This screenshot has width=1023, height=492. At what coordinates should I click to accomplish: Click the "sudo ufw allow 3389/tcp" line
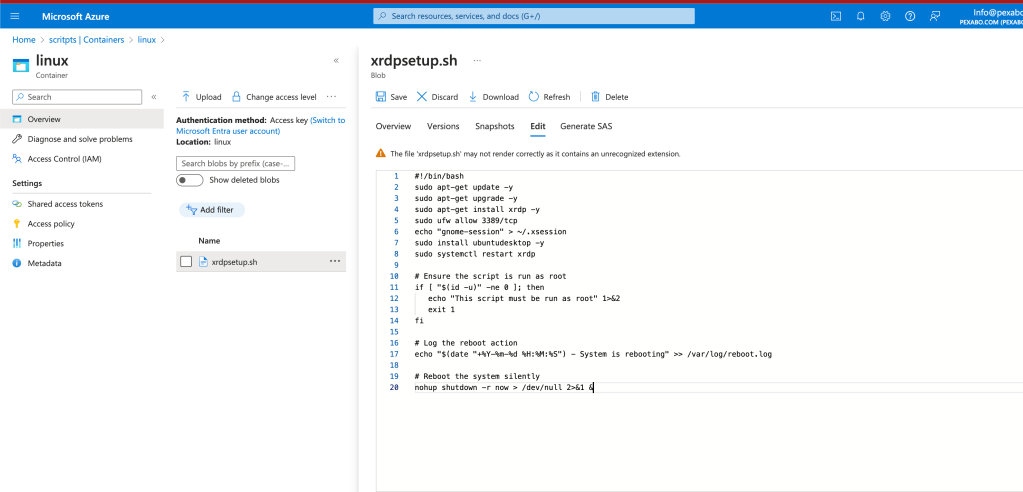tap(466, 221)
